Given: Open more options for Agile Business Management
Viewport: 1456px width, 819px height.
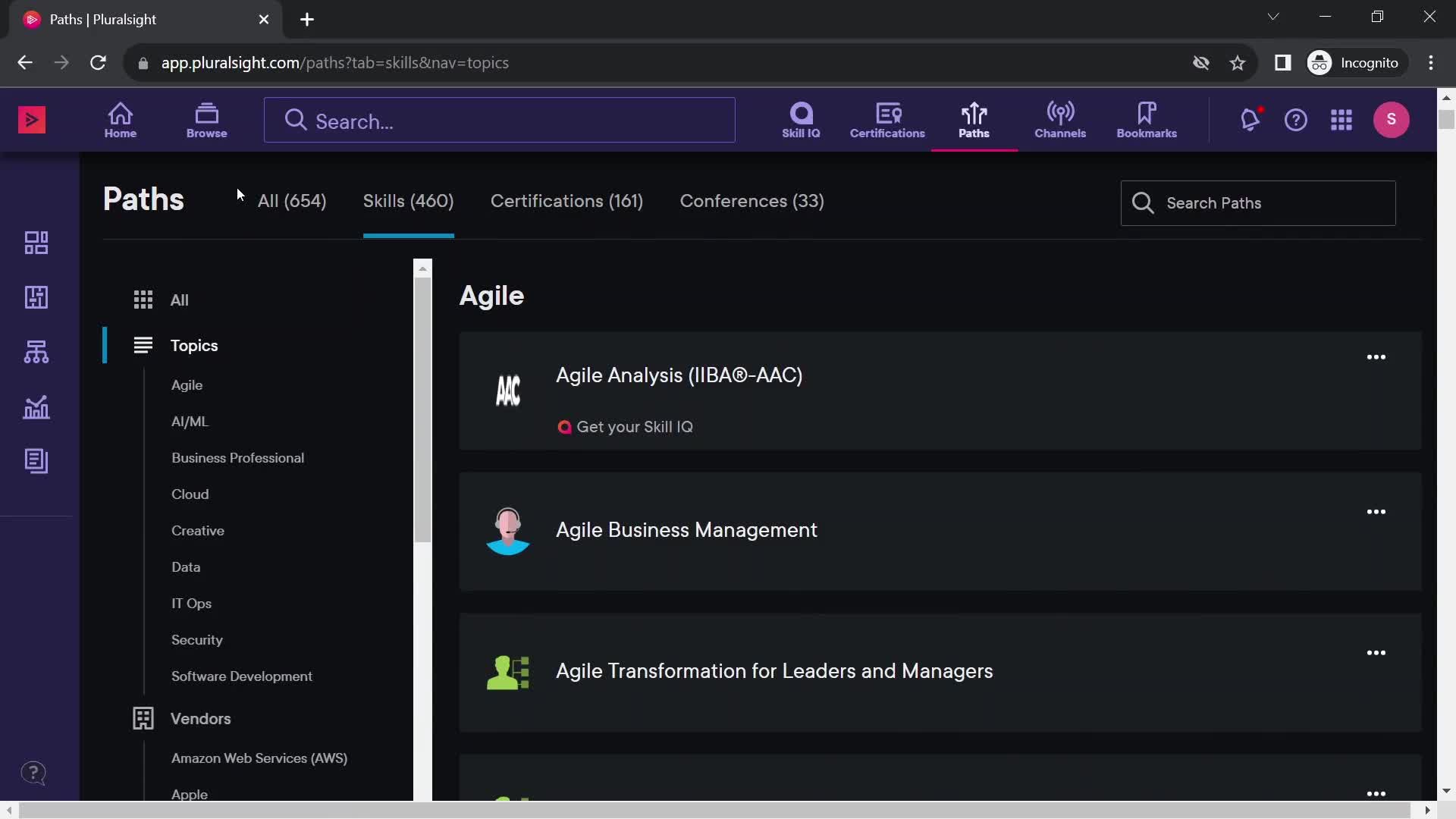Looking at the screenshot, I should point(1376,512).
